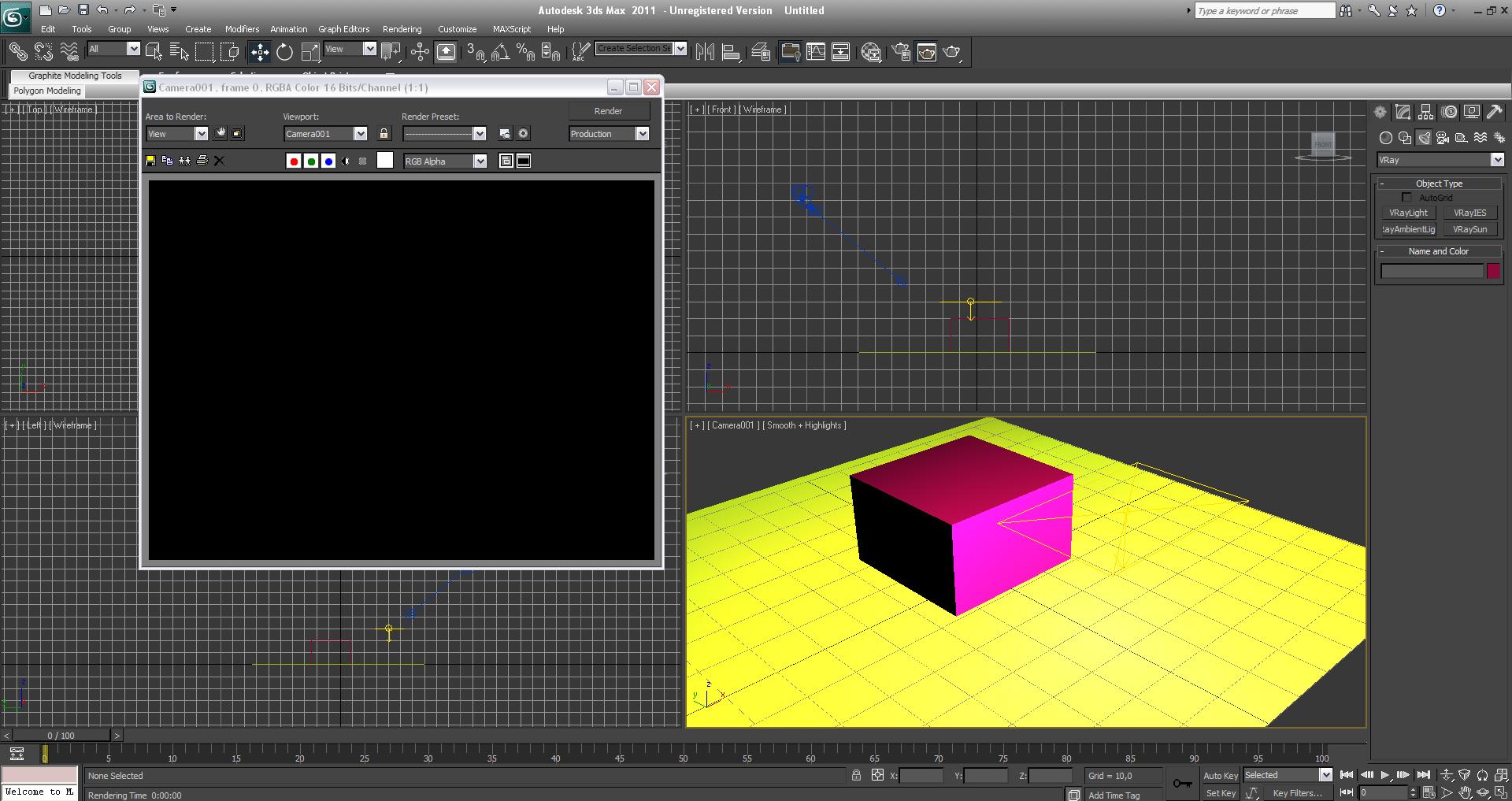Open the VRay light category dropdown
The image size is (1512, 801).
click(x=1497, y=160)
